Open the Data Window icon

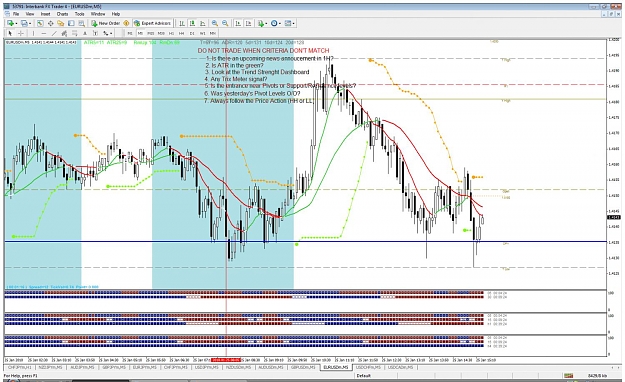pyautogui.click(x=51, y=24)
